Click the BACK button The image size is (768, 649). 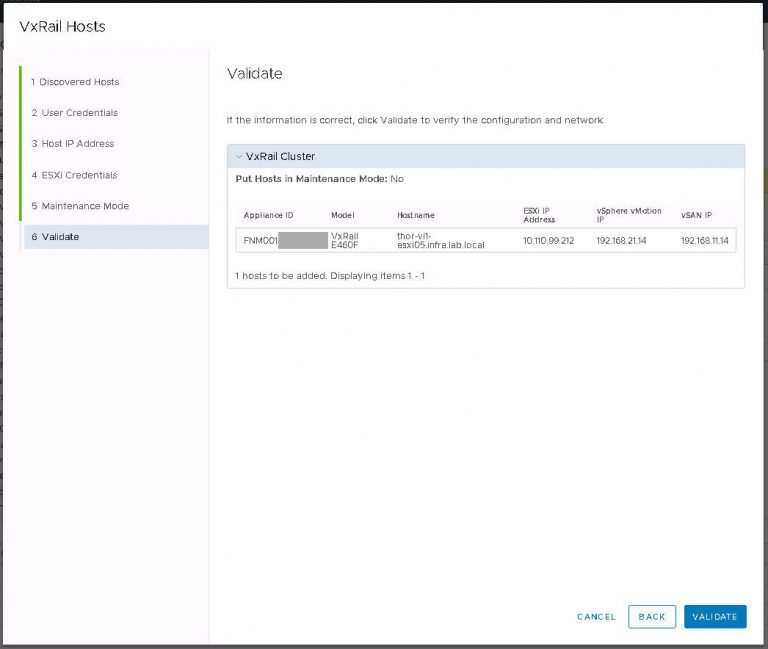click(x=652, y=617)
